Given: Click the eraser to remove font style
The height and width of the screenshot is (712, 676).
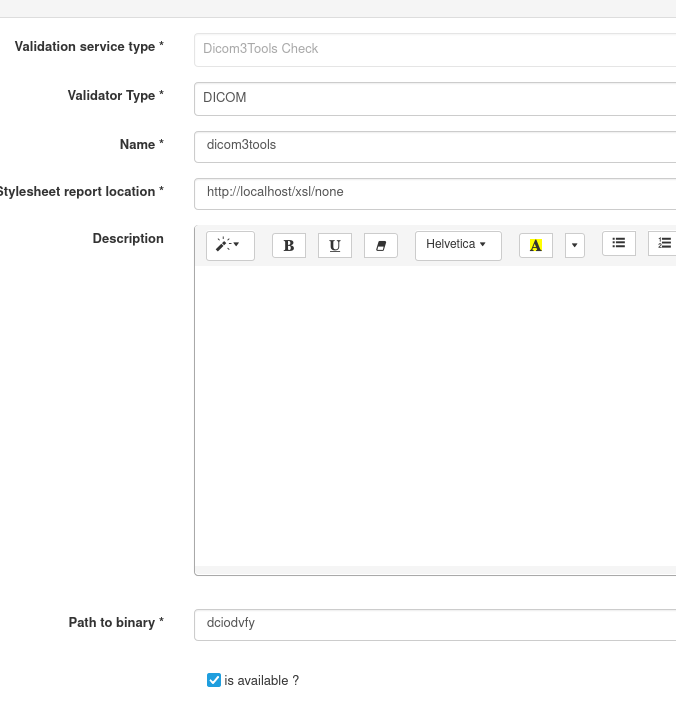Looking at the screenshot, I should (x=381, y=245).
